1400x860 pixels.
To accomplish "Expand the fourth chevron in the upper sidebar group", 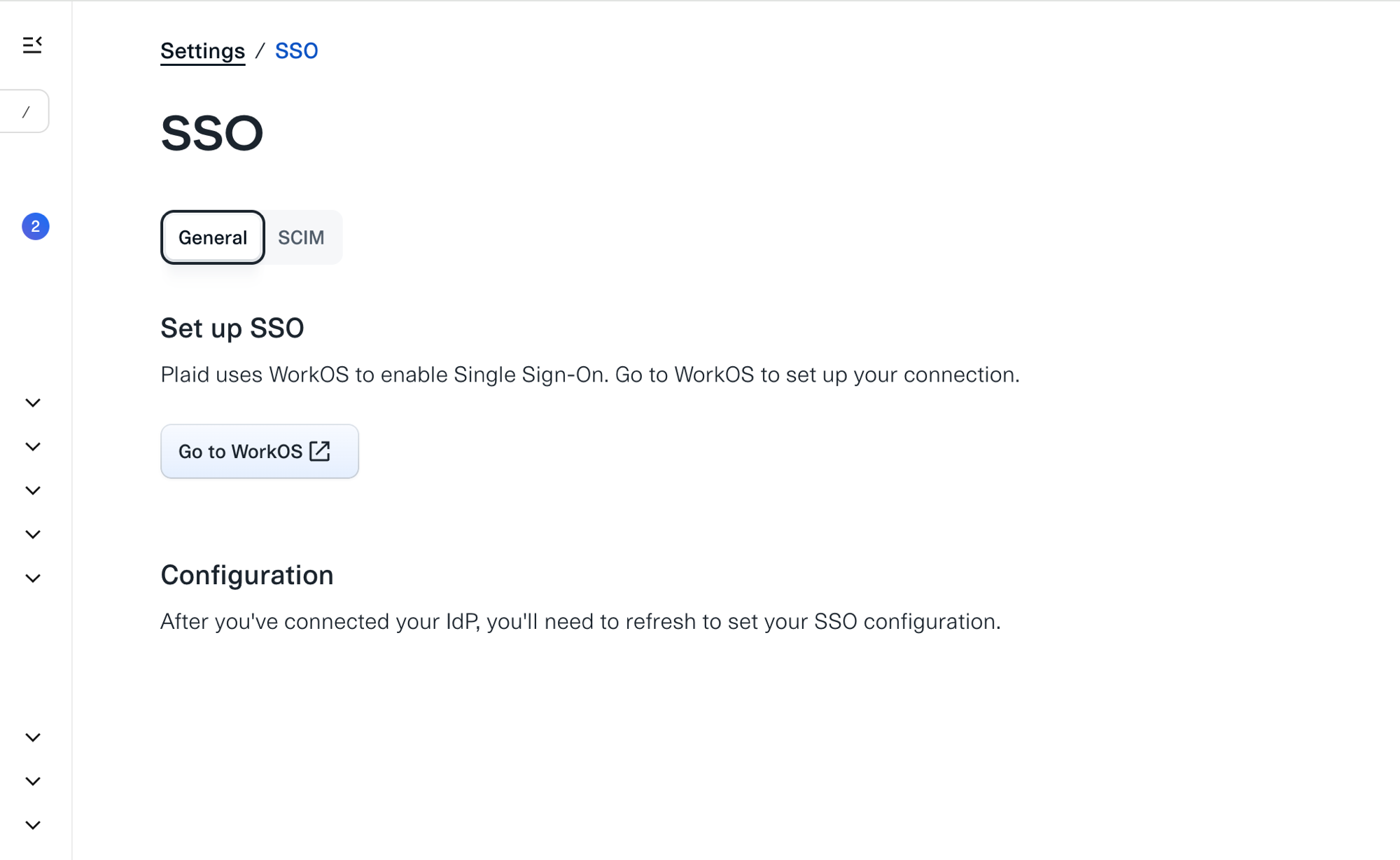I will click(x=33, y=534).
